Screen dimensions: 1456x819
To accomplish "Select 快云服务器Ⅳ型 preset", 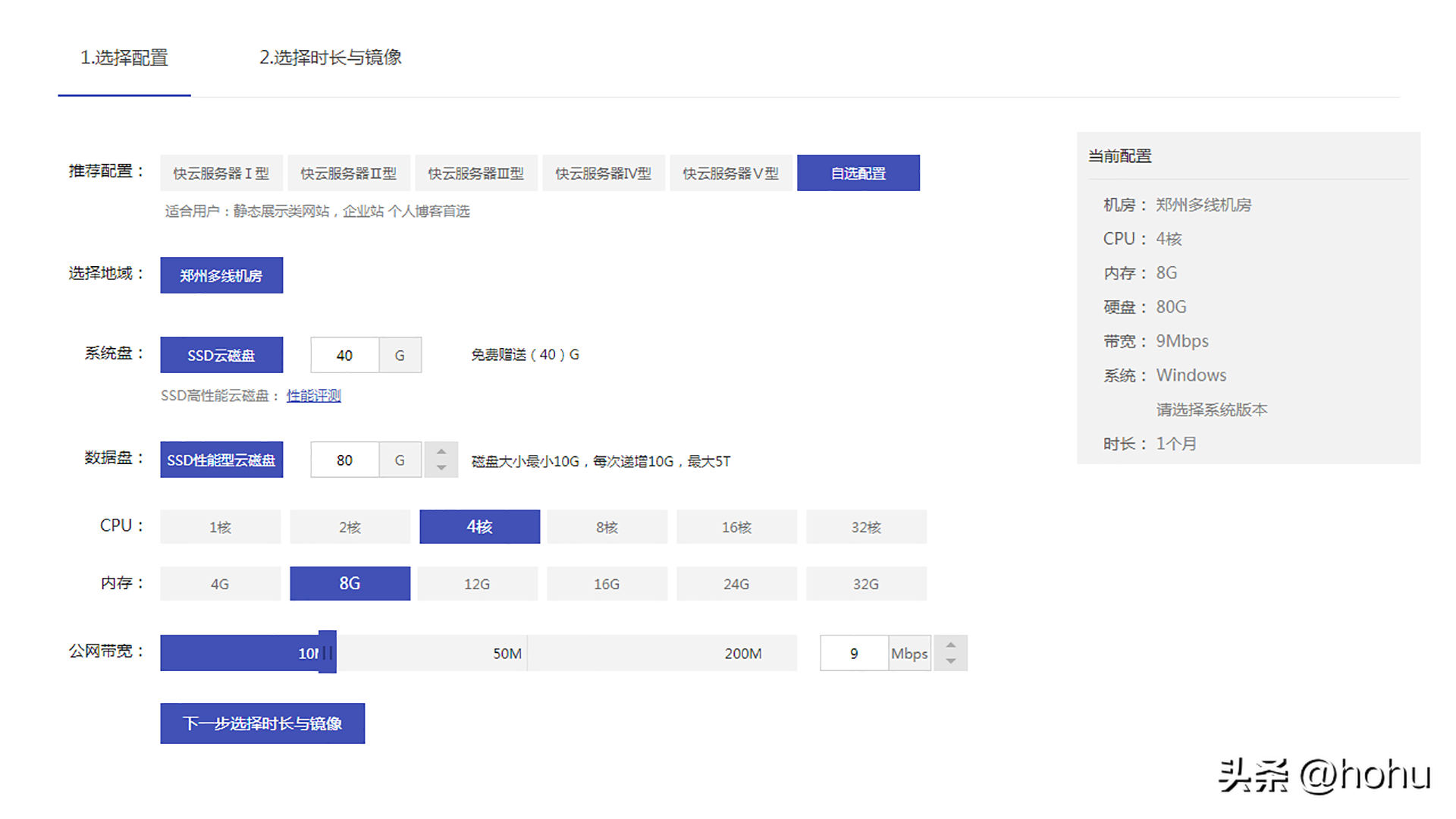I will [x=604, y=173].
